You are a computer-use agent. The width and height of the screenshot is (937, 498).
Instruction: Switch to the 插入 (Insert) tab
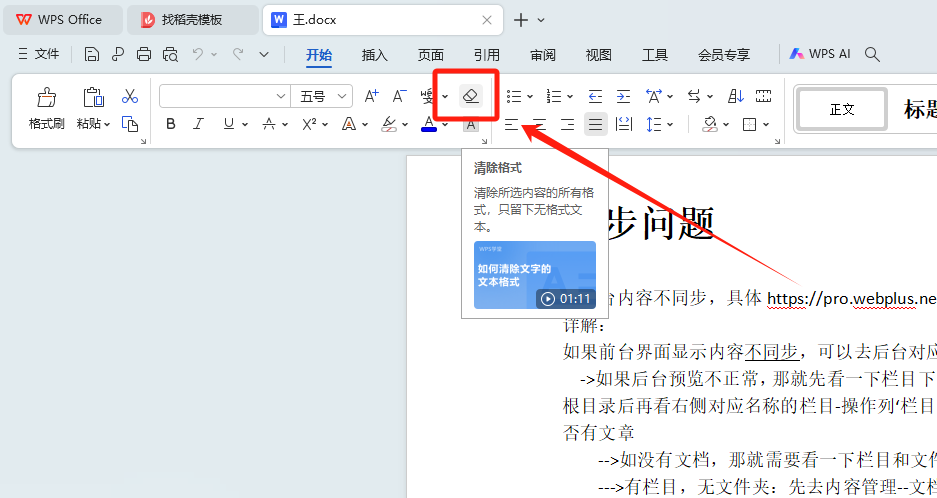pos(374,55)
